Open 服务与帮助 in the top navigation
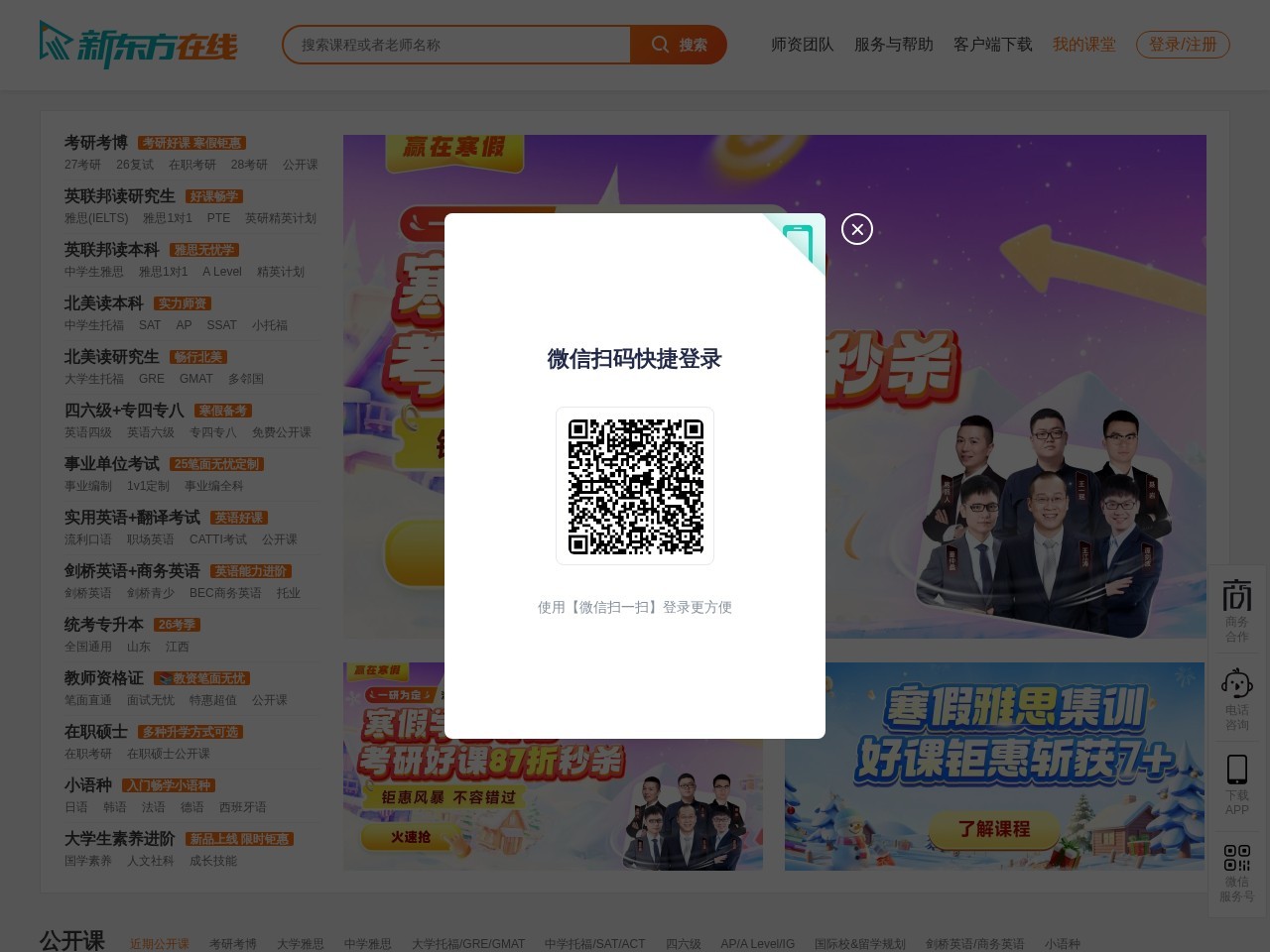 (x=893, y=45)
